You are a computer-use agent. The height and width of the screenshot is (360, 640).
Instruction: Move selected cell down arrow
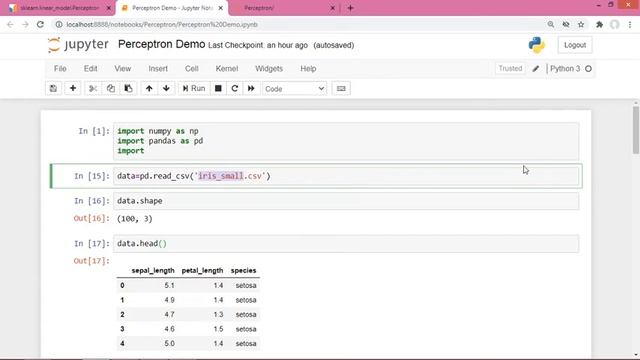pyautogui.click(x=166, y=89)
